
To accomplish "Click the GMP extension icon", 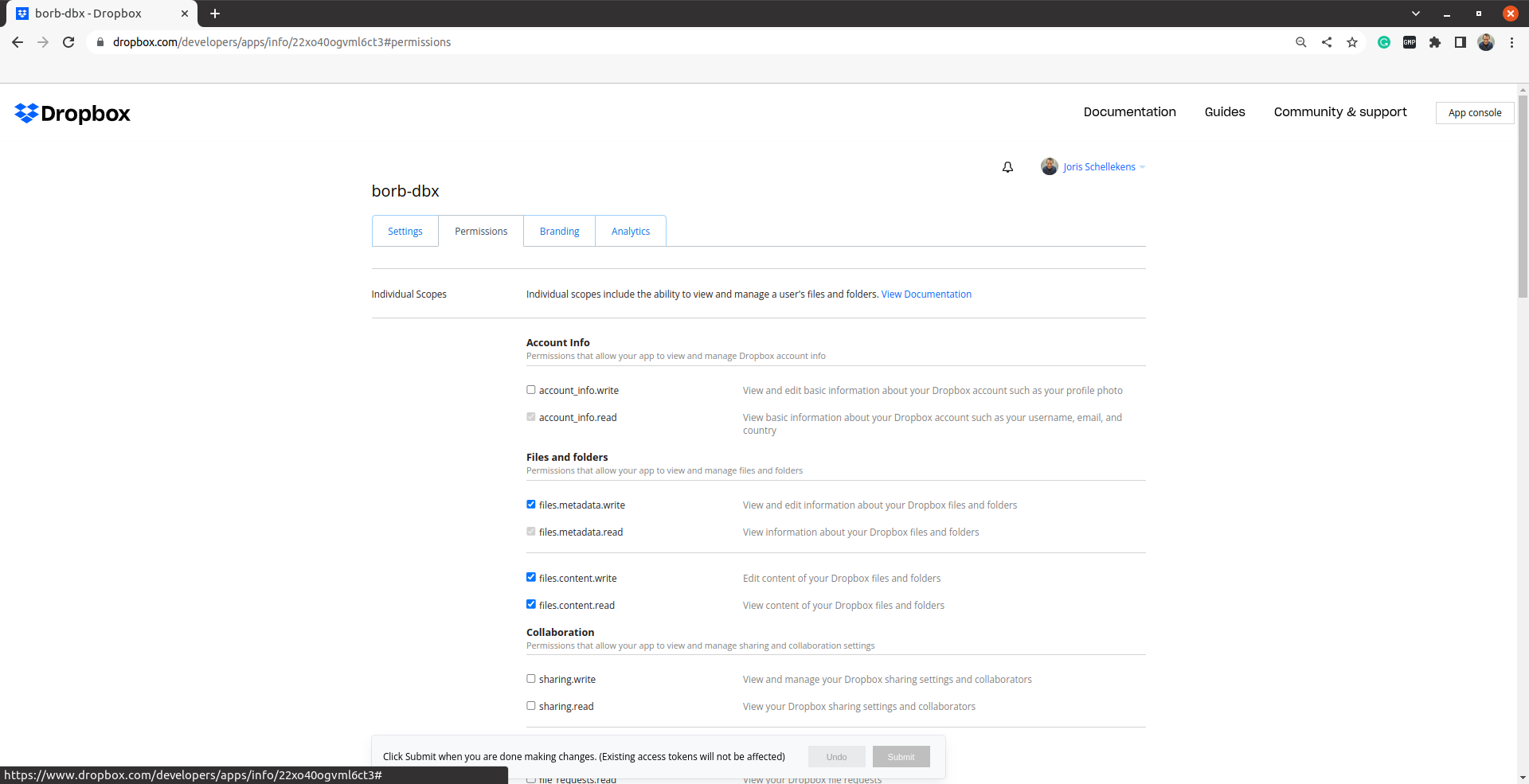I will click(1410, 42).
